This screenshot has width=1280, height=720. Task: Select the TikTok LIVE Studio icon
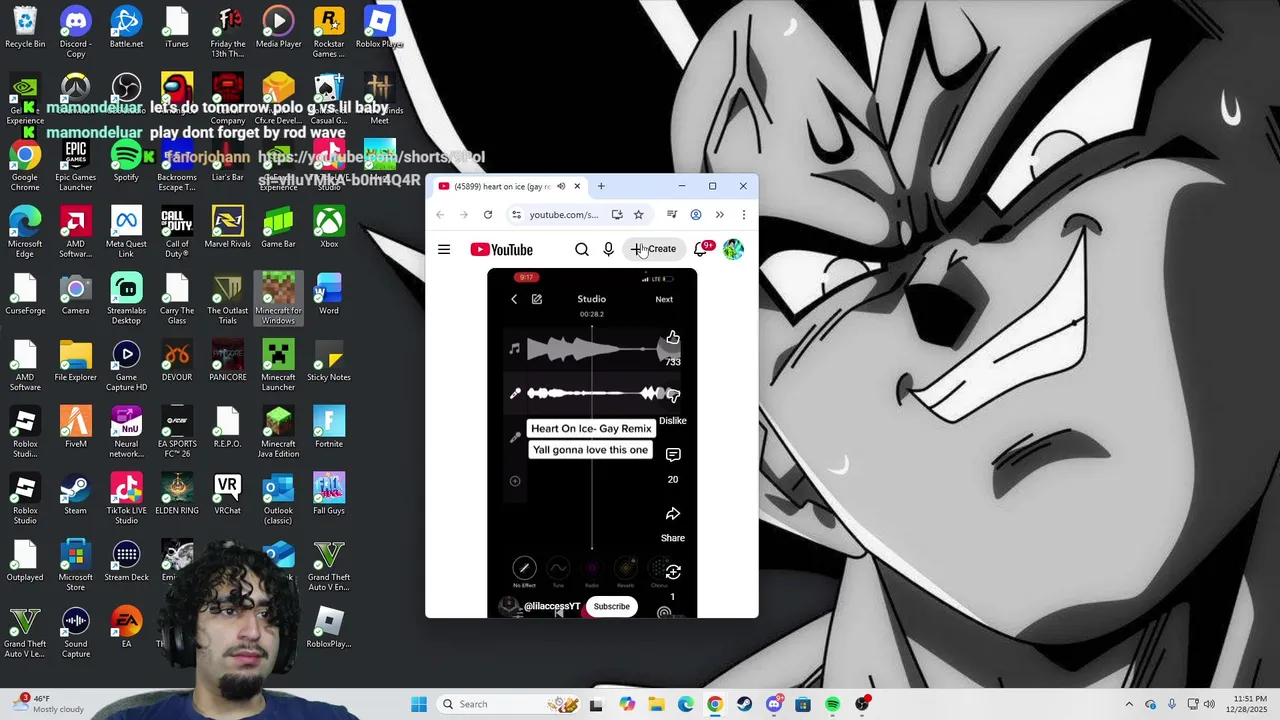coord(126,499)
